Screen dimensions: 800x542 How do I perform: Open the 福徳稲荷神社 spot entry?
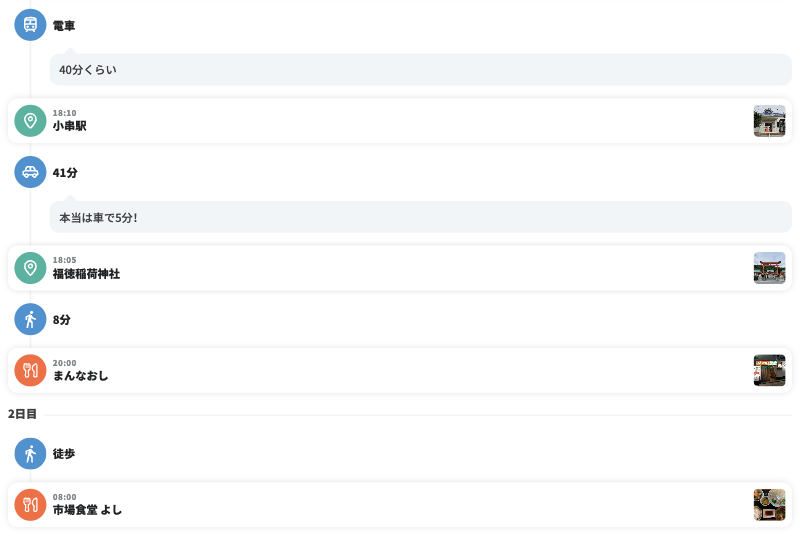pos(400,268)
